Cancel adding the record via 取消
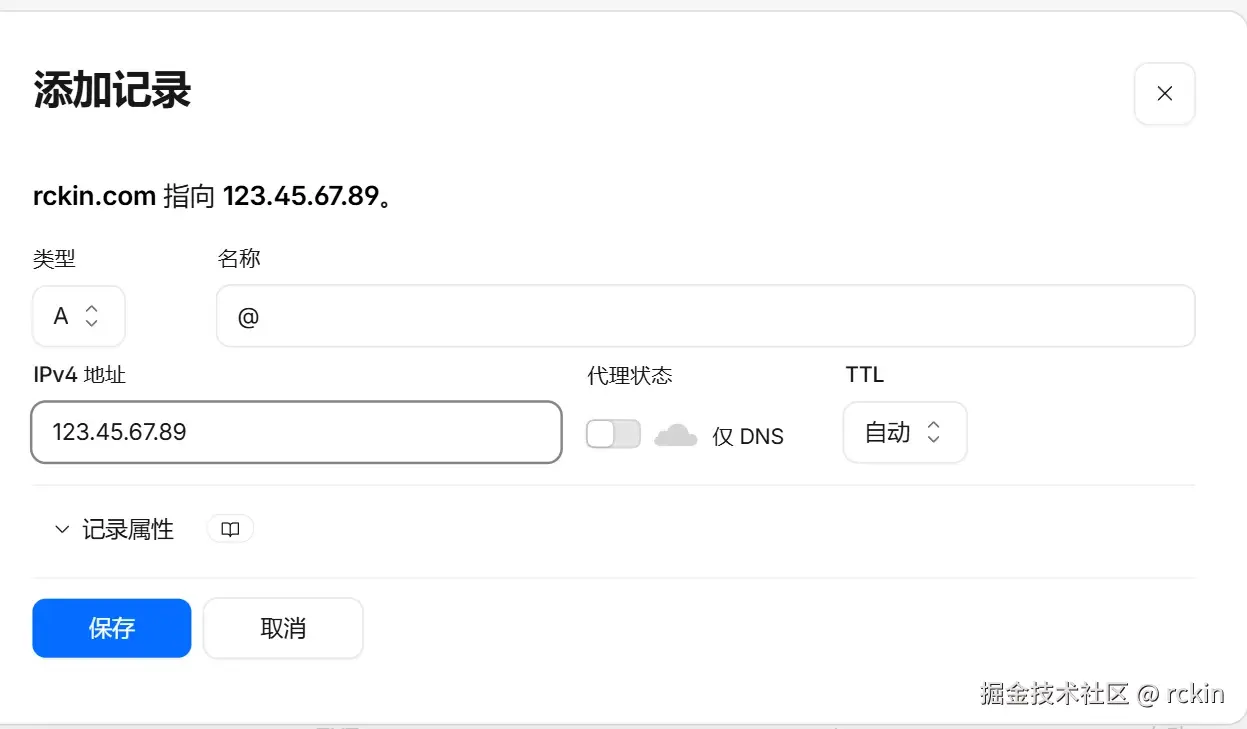1247x729 pixels. pos(283,628)
